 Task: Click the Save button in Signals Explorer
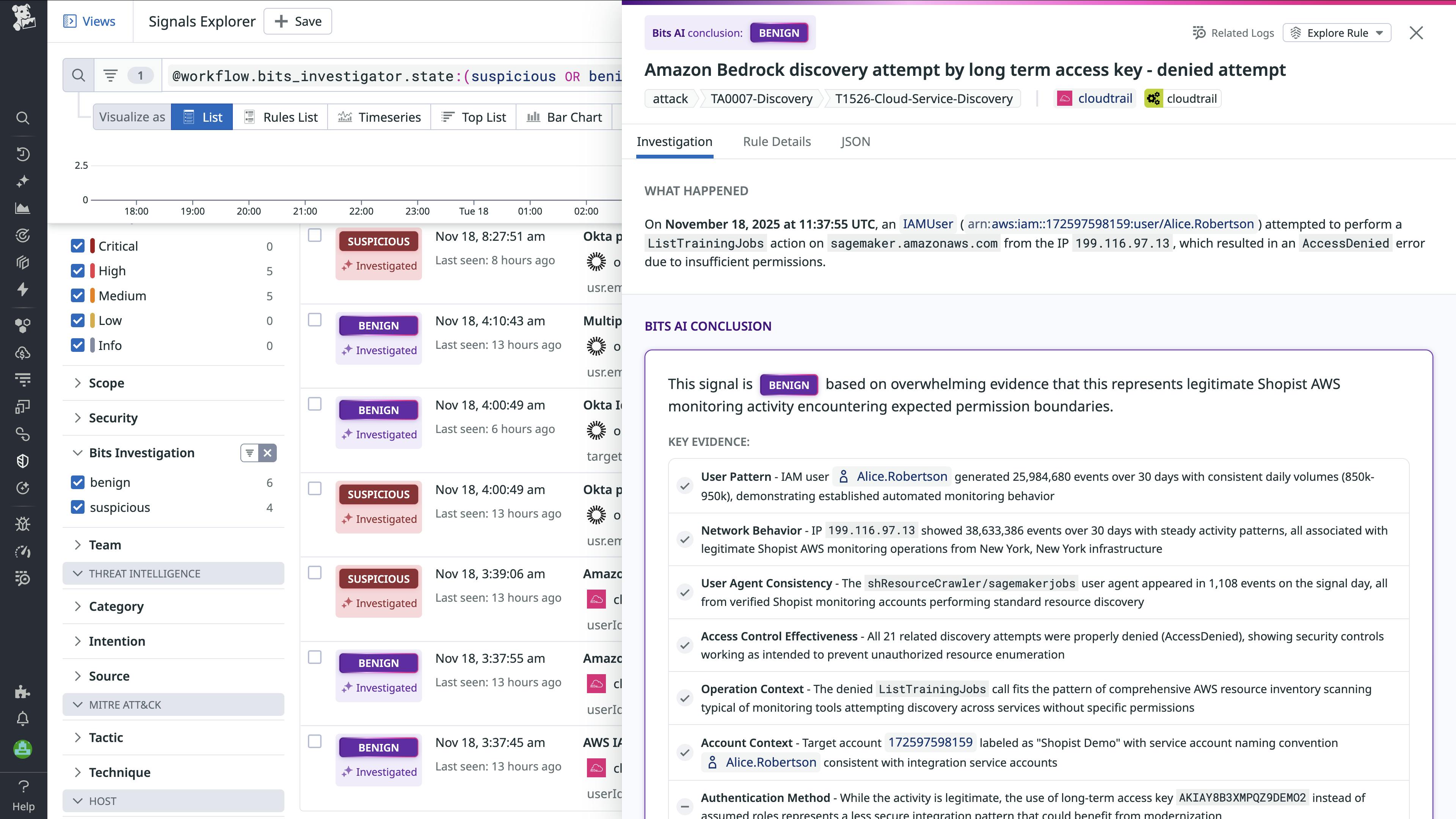click(297, 21)
